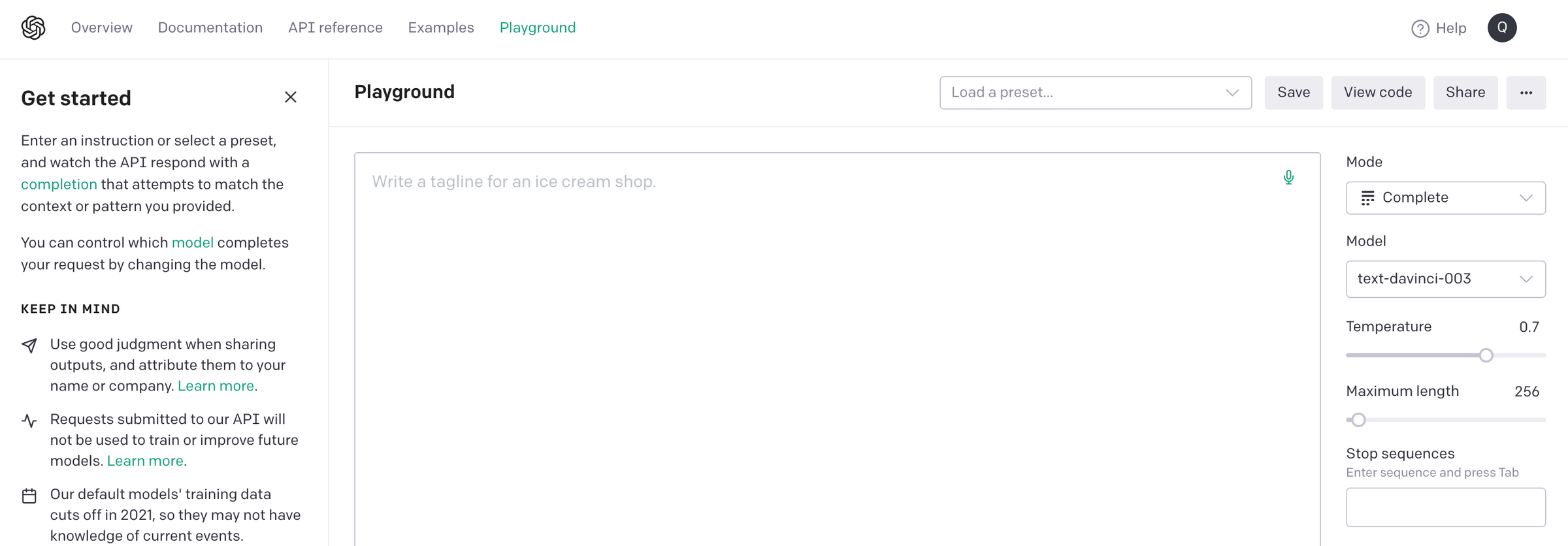Follow the completion link in the sidebar
The width and height of the screenshot is (1568, 546).
pyautogui.click(x=59, y=184)
